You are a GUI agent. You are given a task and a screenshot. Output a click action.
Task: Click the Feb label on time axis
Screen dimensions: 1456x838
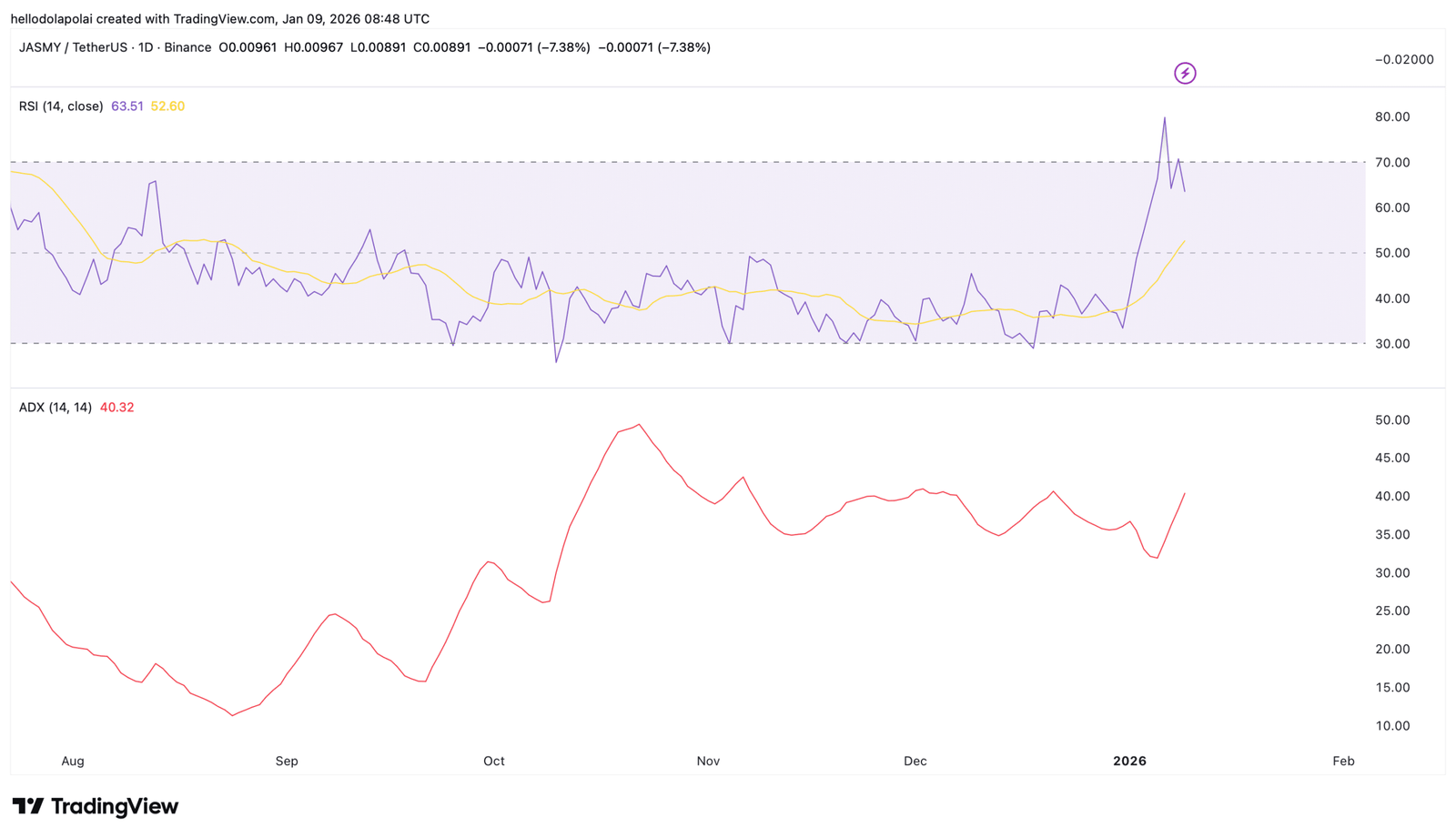[1343, 761]
